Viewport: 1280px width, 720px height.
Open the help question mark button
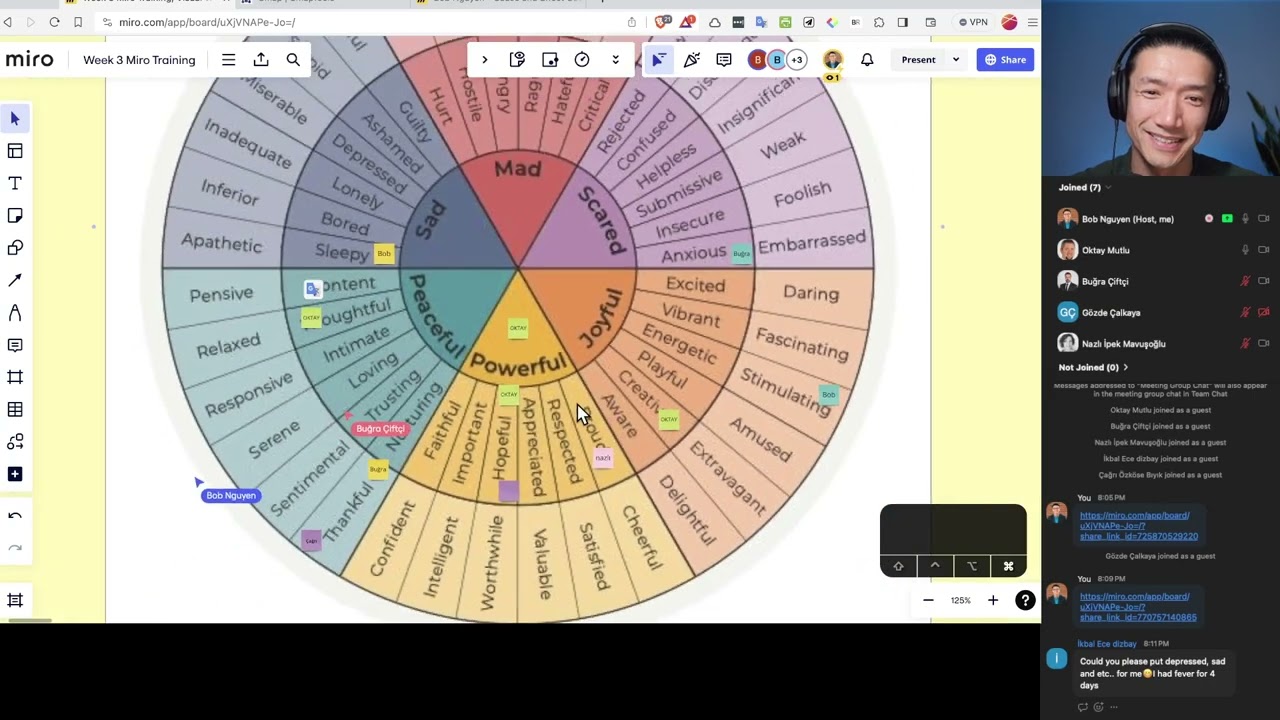(x=1025, y=600)
